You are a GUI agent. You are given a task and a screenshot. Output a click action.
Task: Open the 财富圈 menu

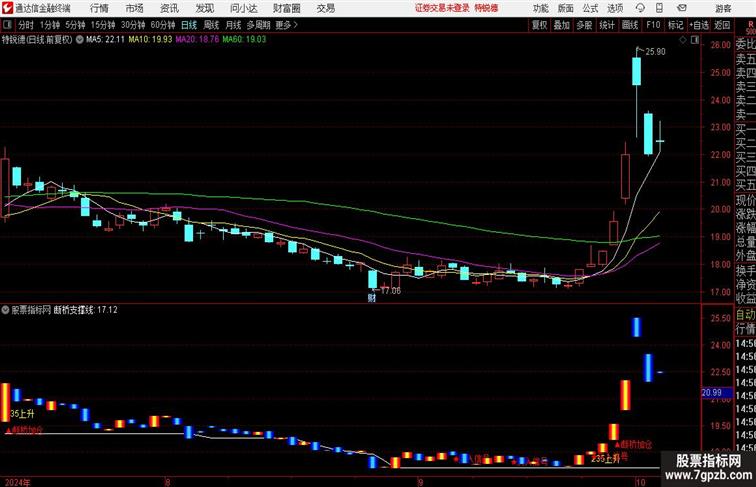(x=287, y=8)
